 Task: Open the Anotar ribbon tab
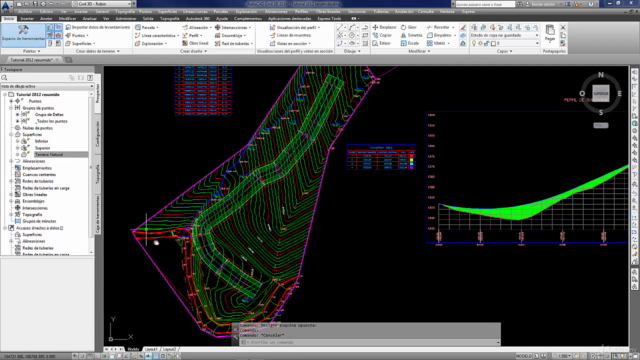tap(46, 19)
